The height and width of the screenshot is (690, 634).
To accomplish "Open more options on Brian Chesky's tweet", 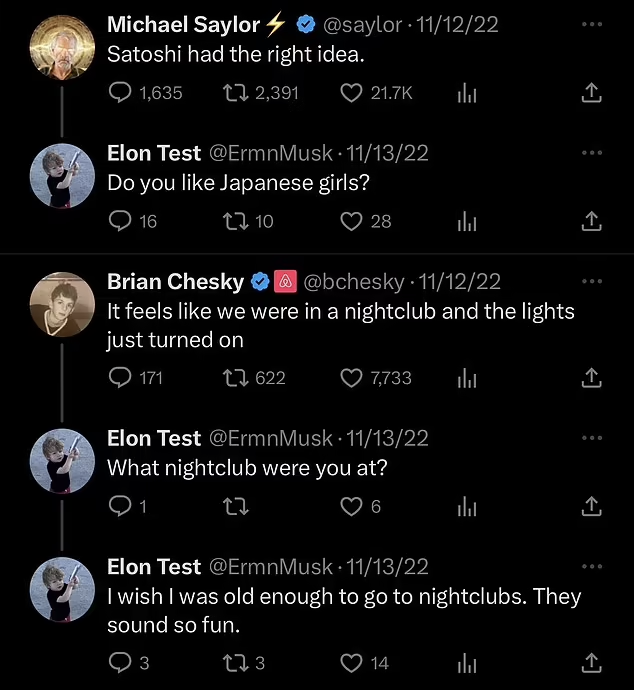I will tap(592, 281).
